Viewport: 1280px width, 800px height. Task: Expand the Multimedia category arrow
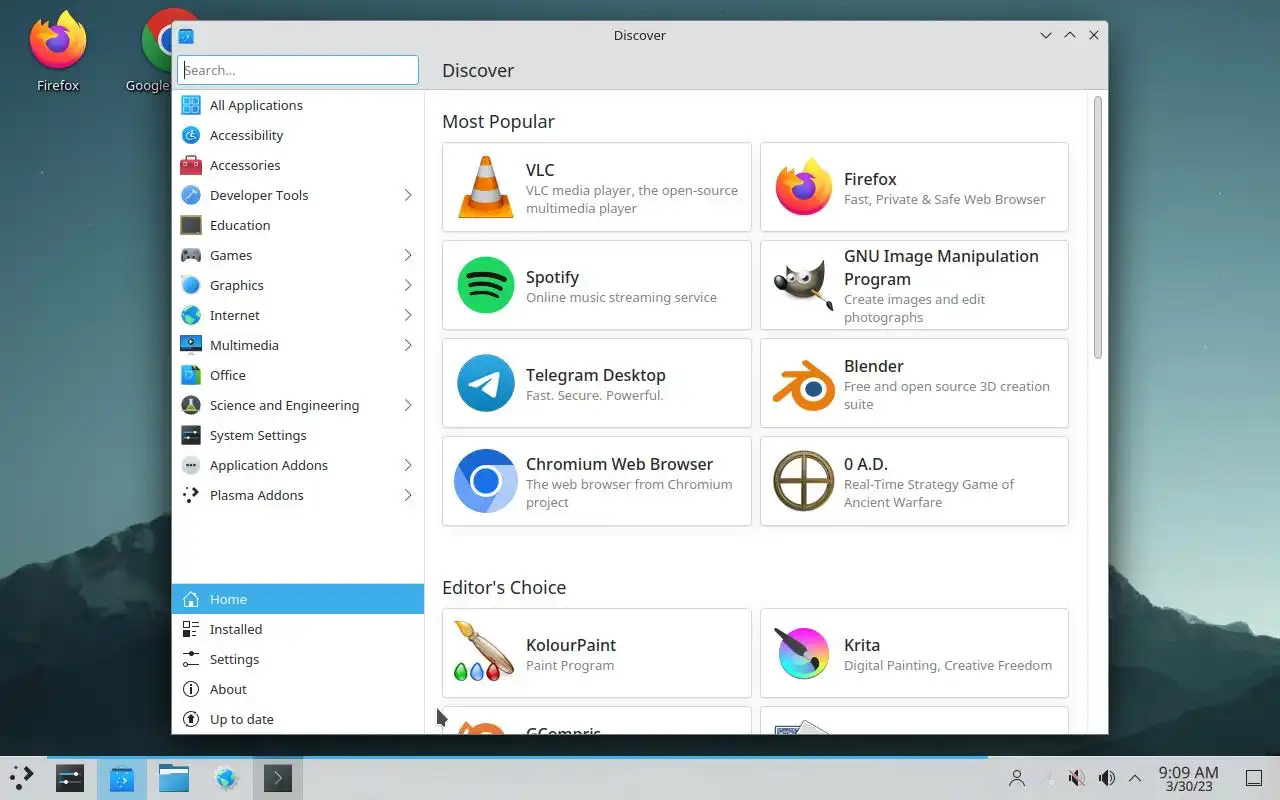coord(408,345)
